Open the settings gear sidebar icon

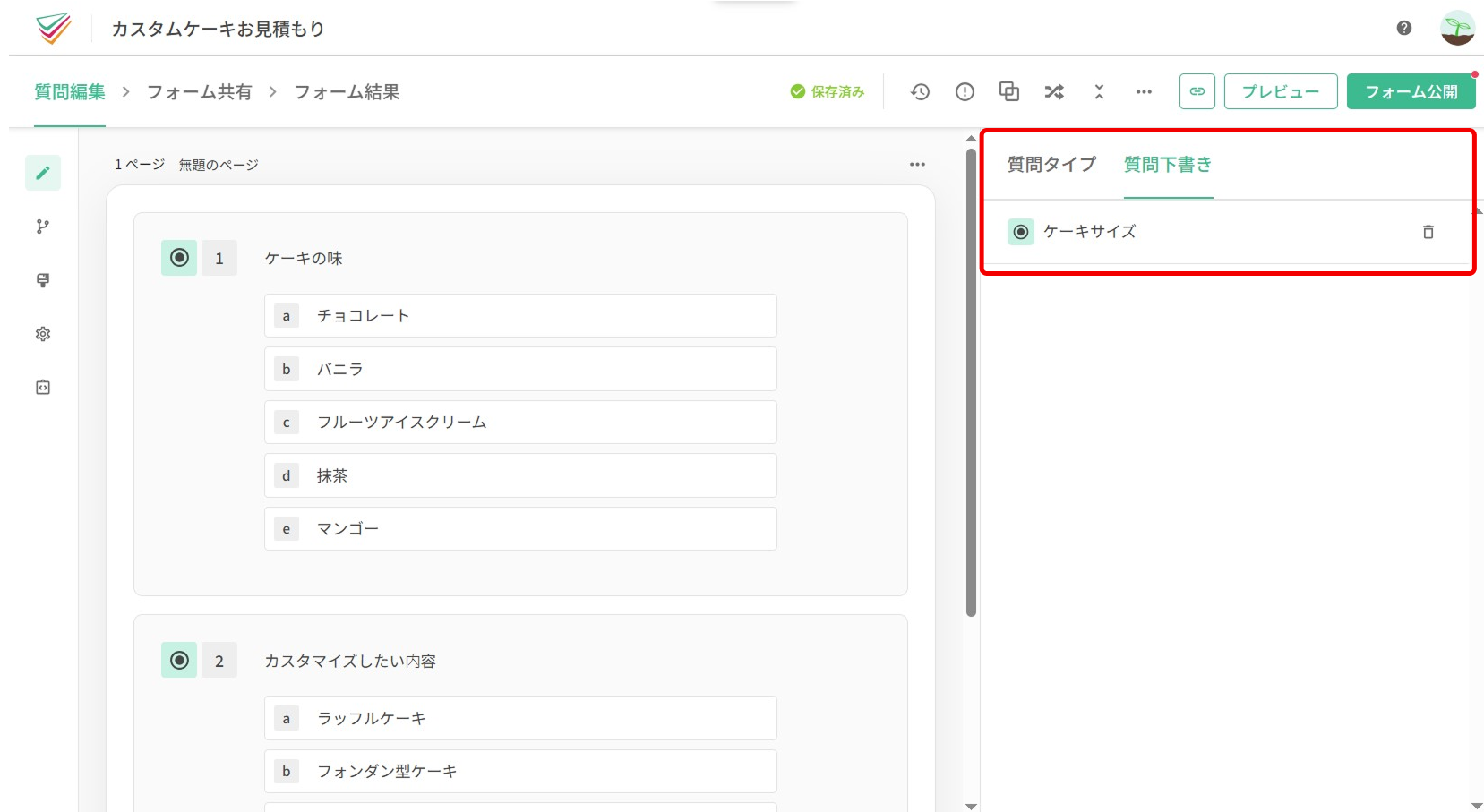coord(43,334)
